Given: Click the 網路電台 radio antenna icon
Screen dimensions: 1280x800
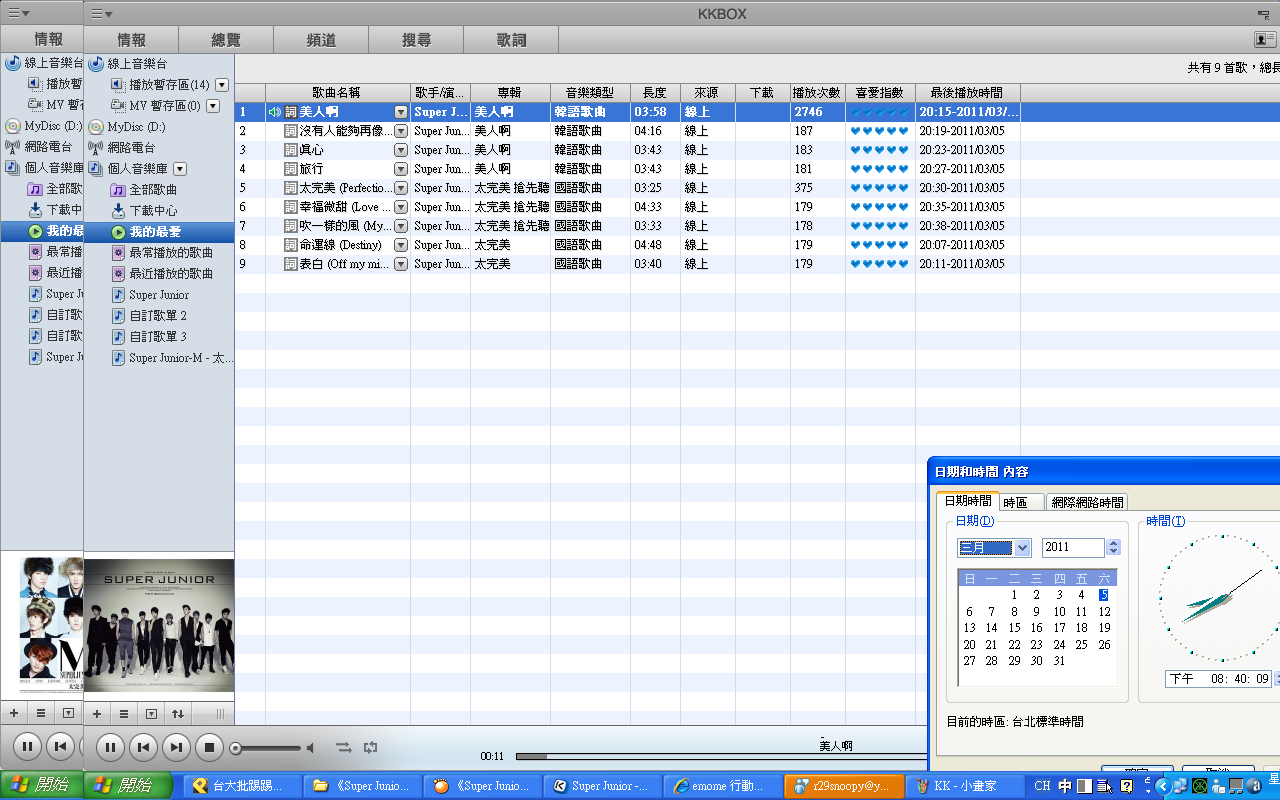Looking at the screenshot, I should click(96, 148).
